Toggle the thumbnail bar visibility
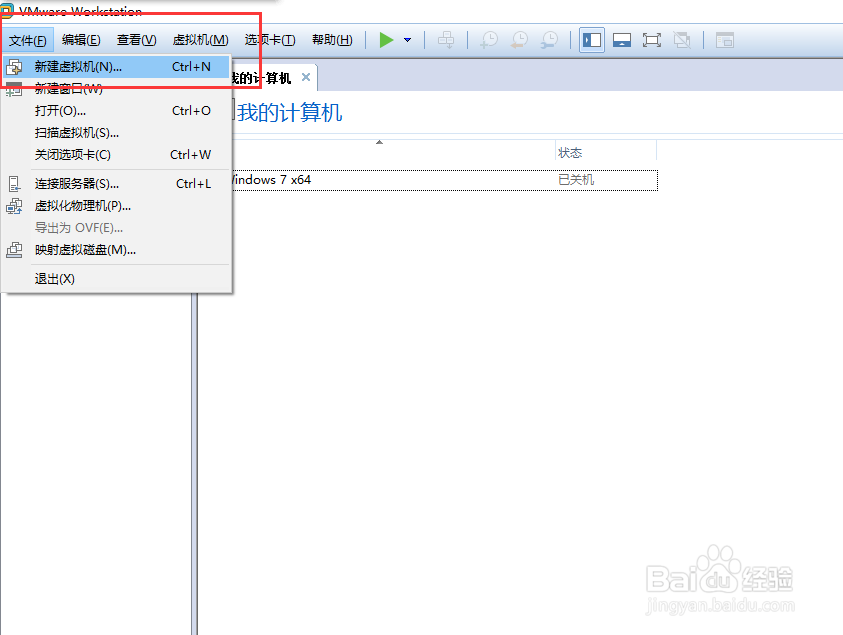Screen dimensions: 843x635 pyautogui.click(x=725, y=40)
